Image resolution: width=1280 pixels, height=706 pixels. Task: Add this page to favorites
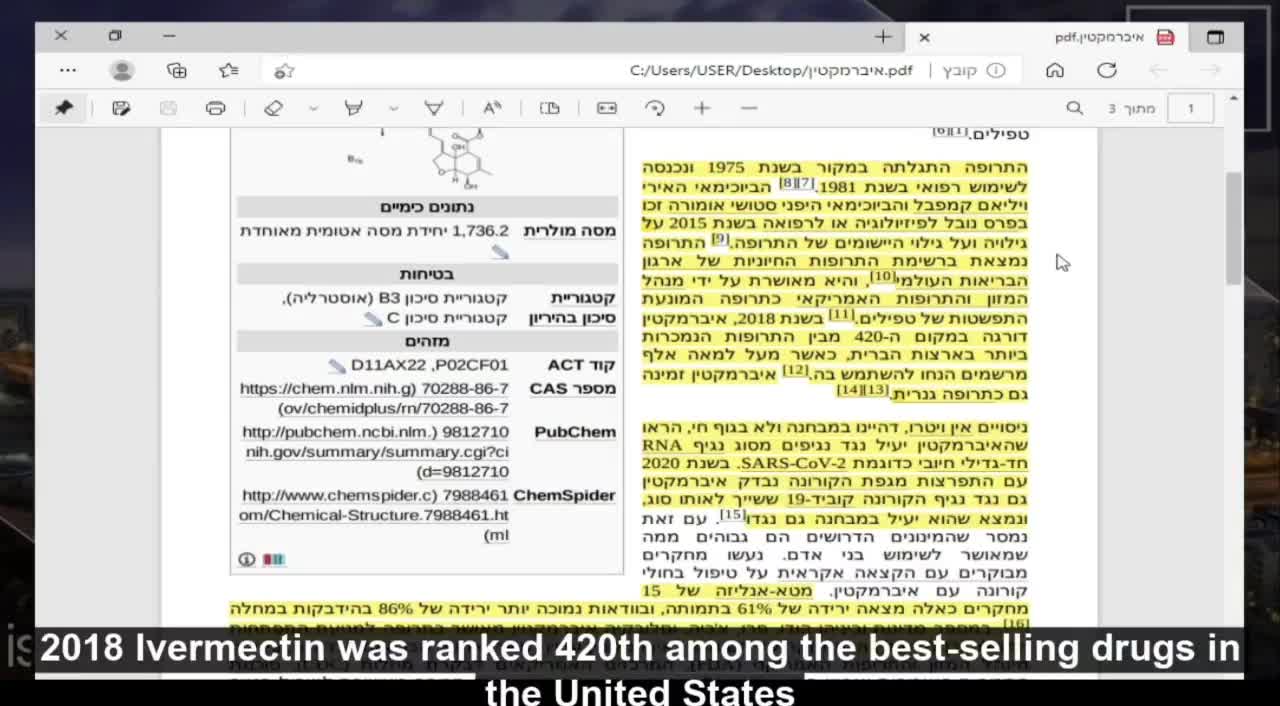284,70
